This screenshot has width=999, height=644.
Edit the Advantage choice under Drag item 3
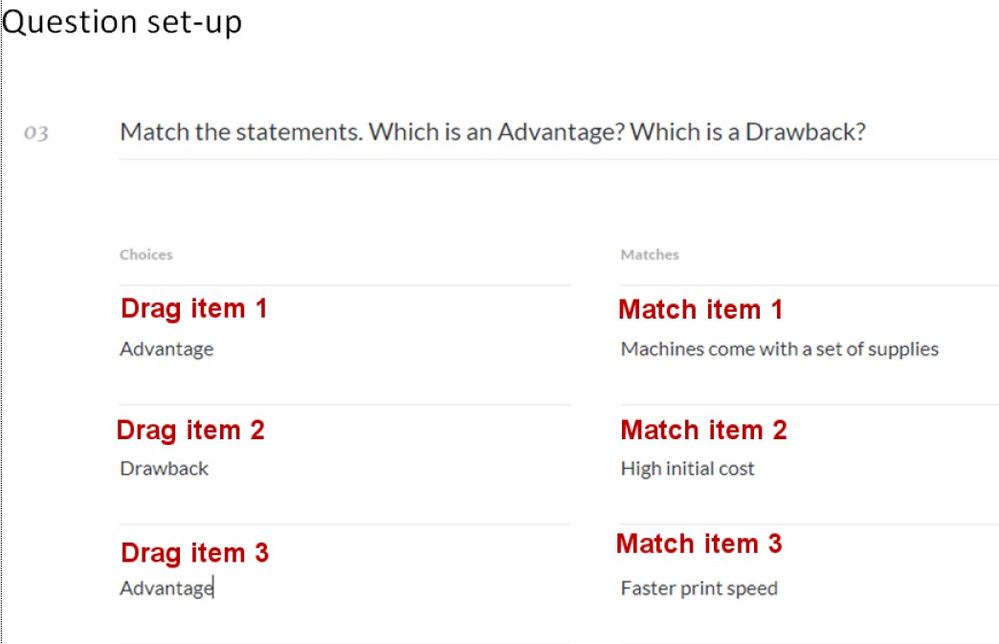point(166,588)
